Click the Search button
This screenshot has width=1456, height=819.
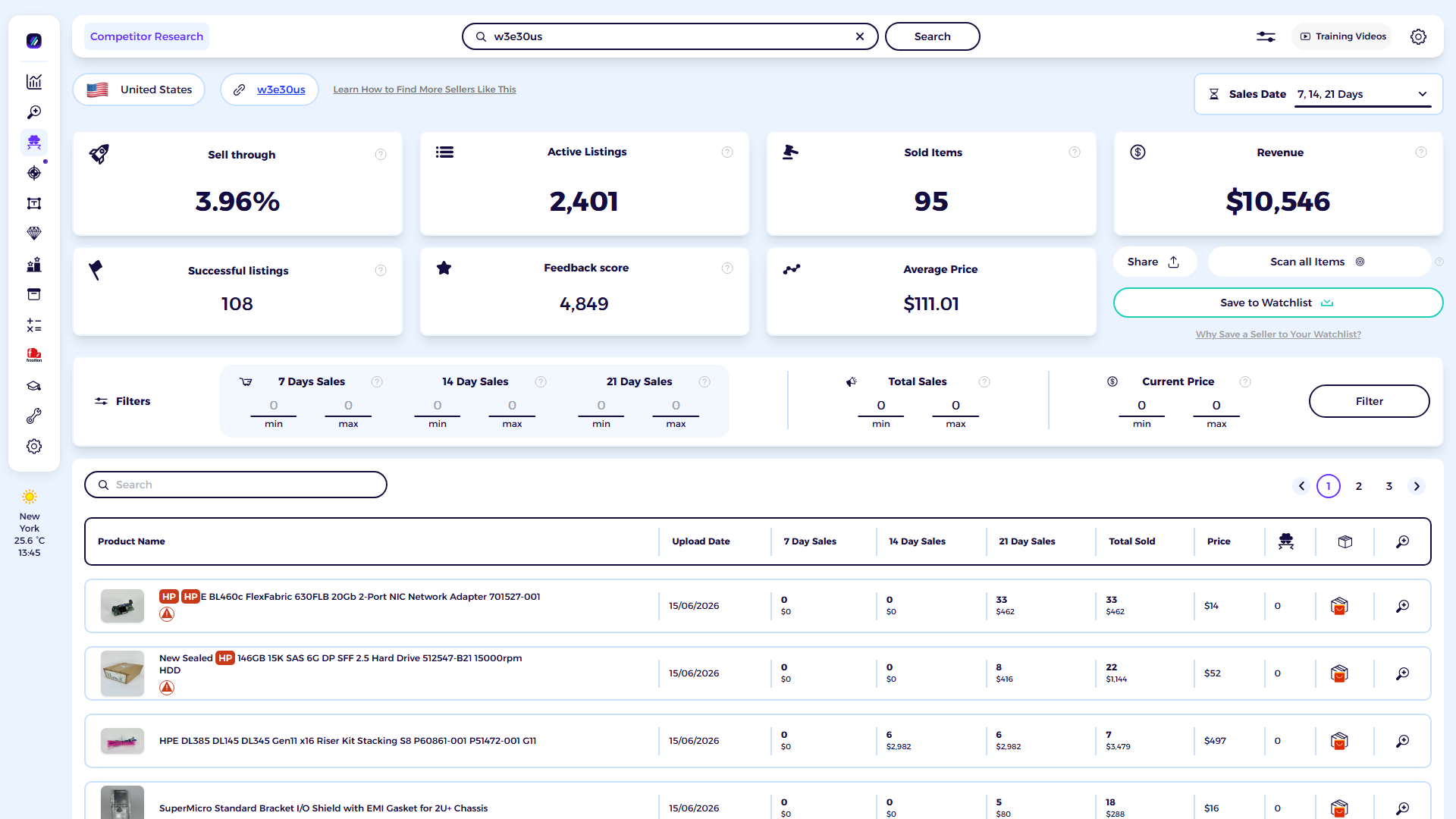932,36
